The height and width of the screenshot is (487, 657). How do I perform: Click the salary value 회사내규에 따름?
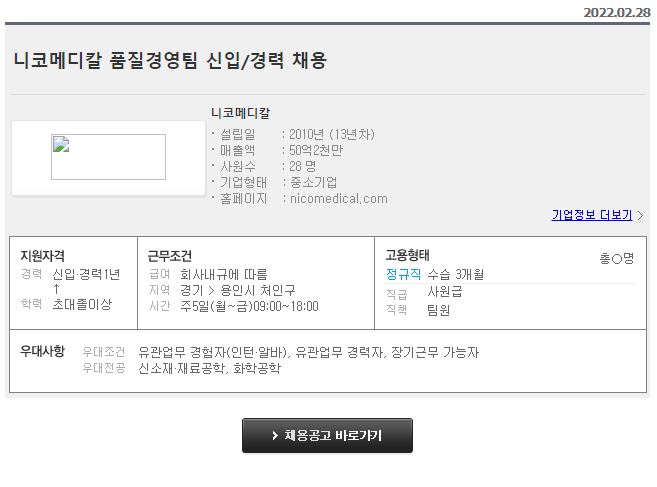click(224, 274)
